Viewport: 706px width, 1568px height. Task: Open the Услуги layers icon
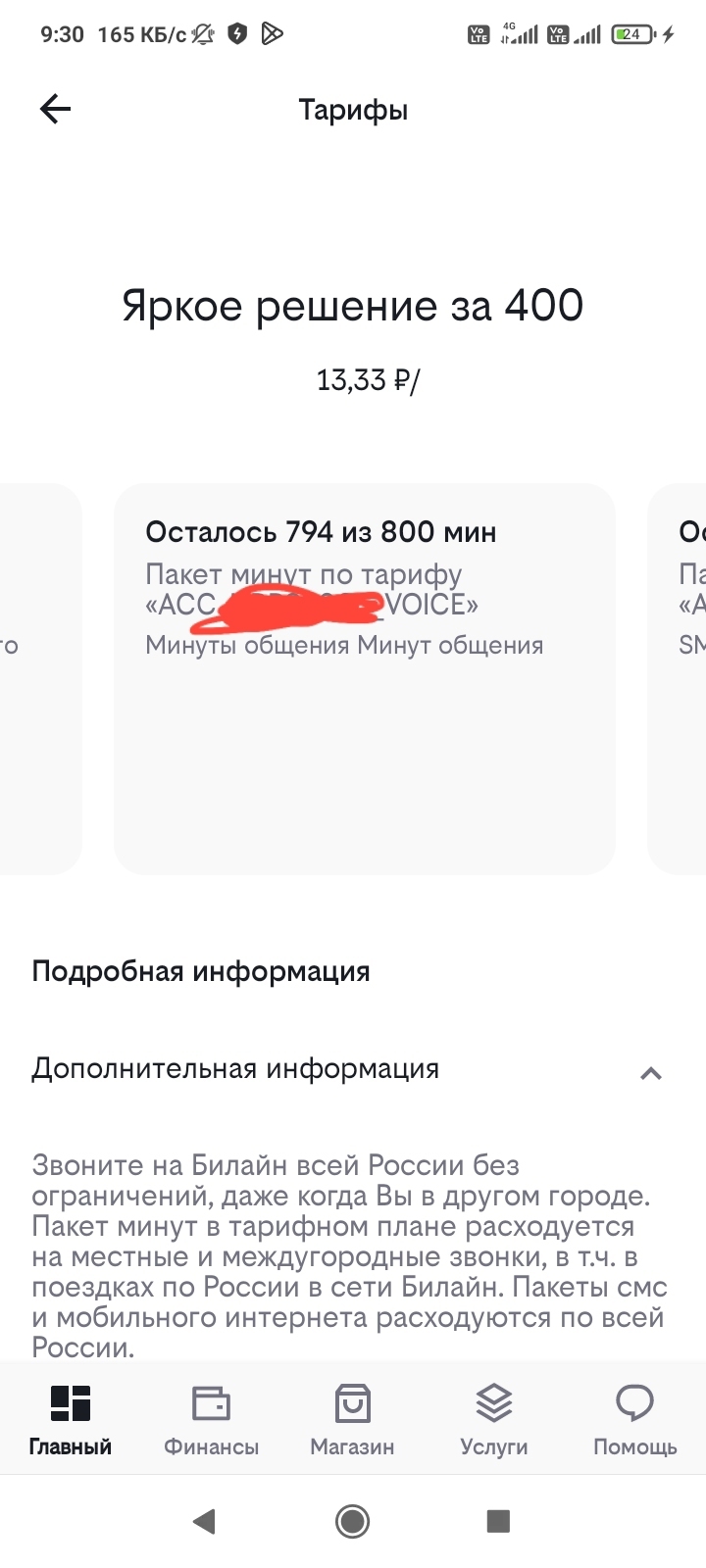tap(494, 1403)
